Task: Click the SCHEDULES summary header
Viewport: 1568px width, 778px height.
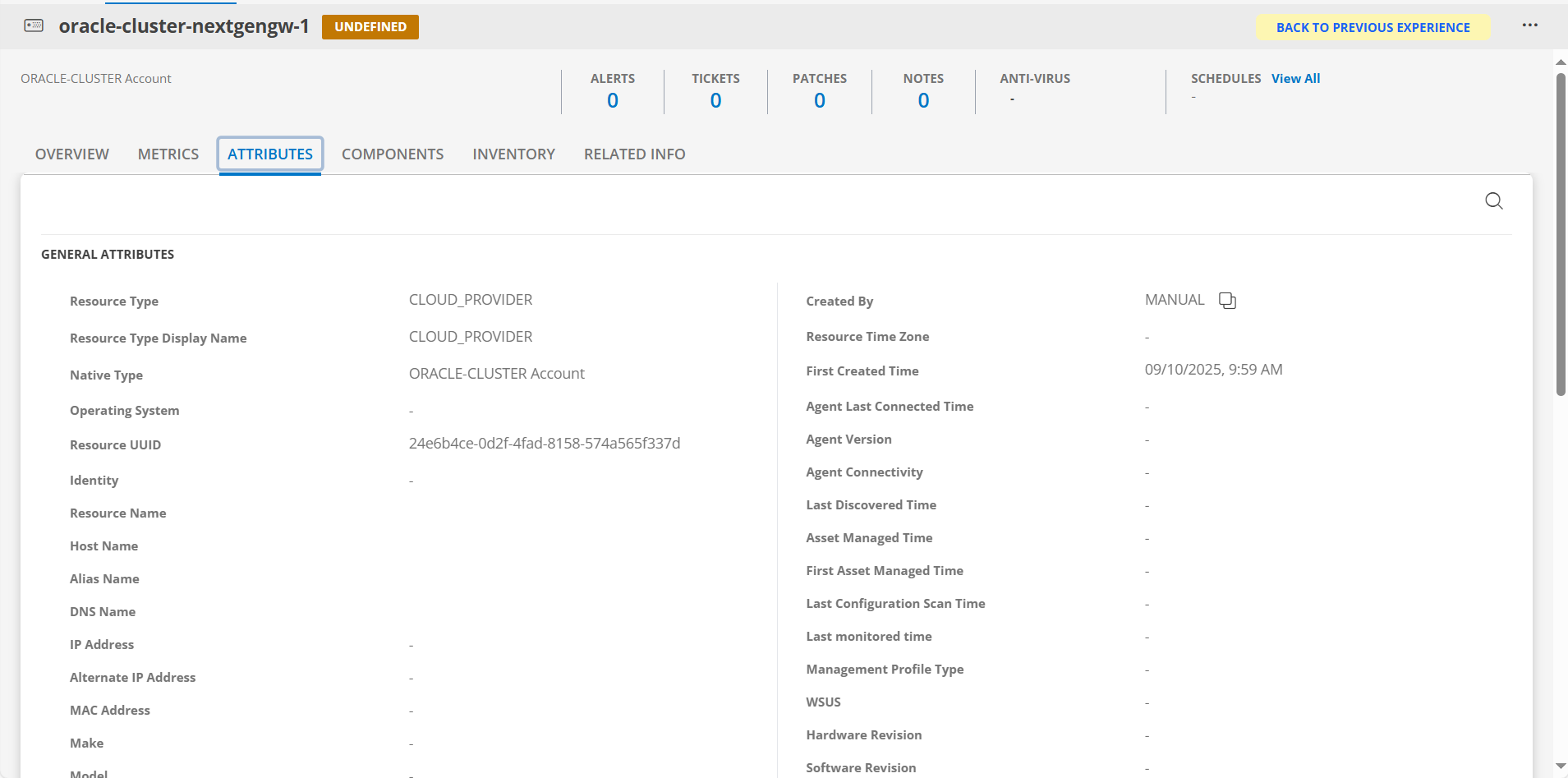Action: click(1225, 79)
